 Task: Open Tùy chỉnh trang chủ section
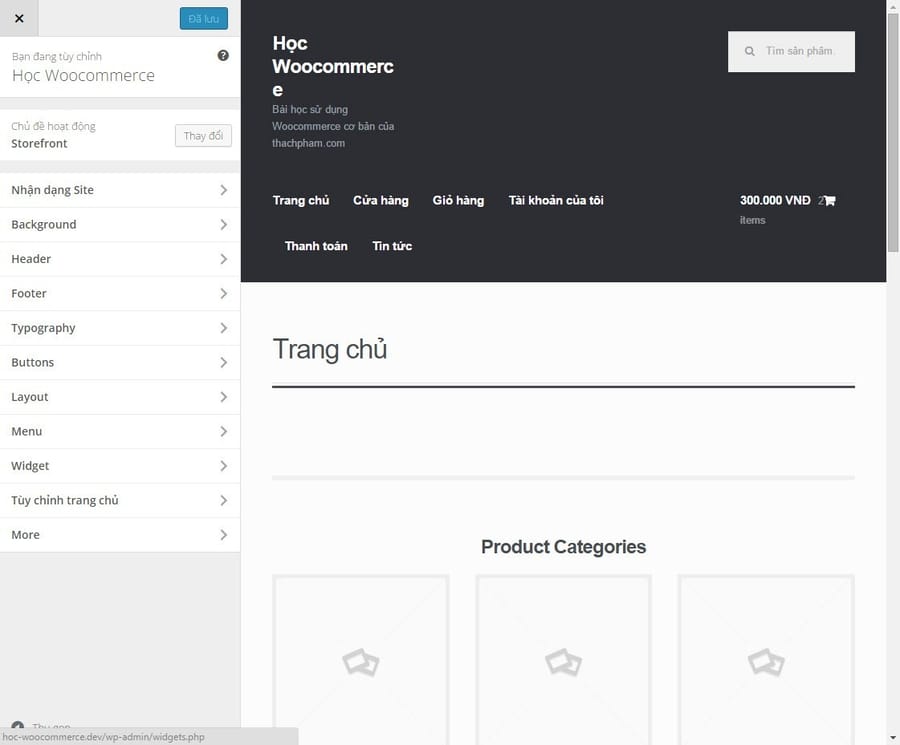[120, 500]
